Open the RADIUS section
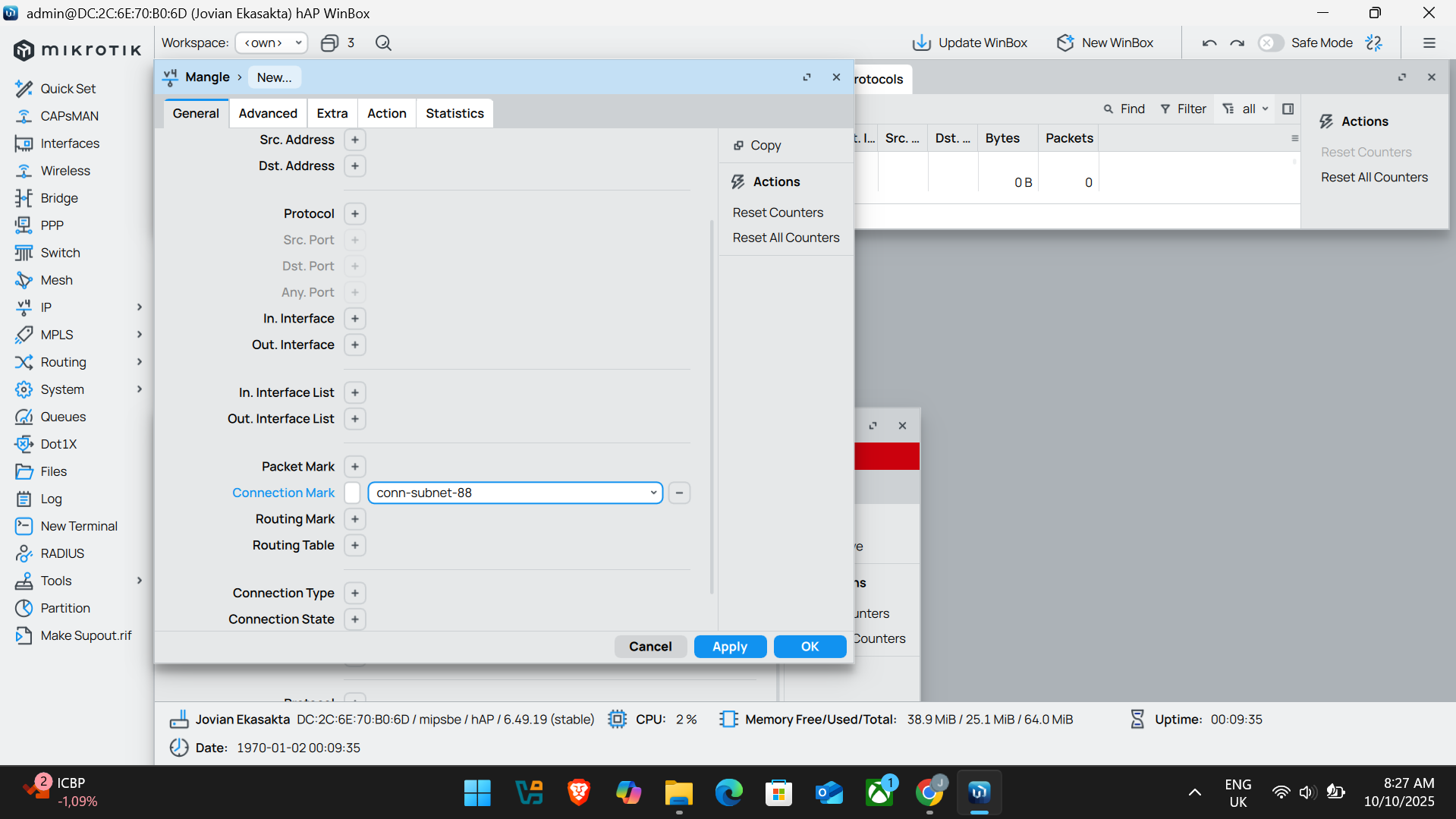Viewport: 1456px width, 819px height. click(62, 553)
